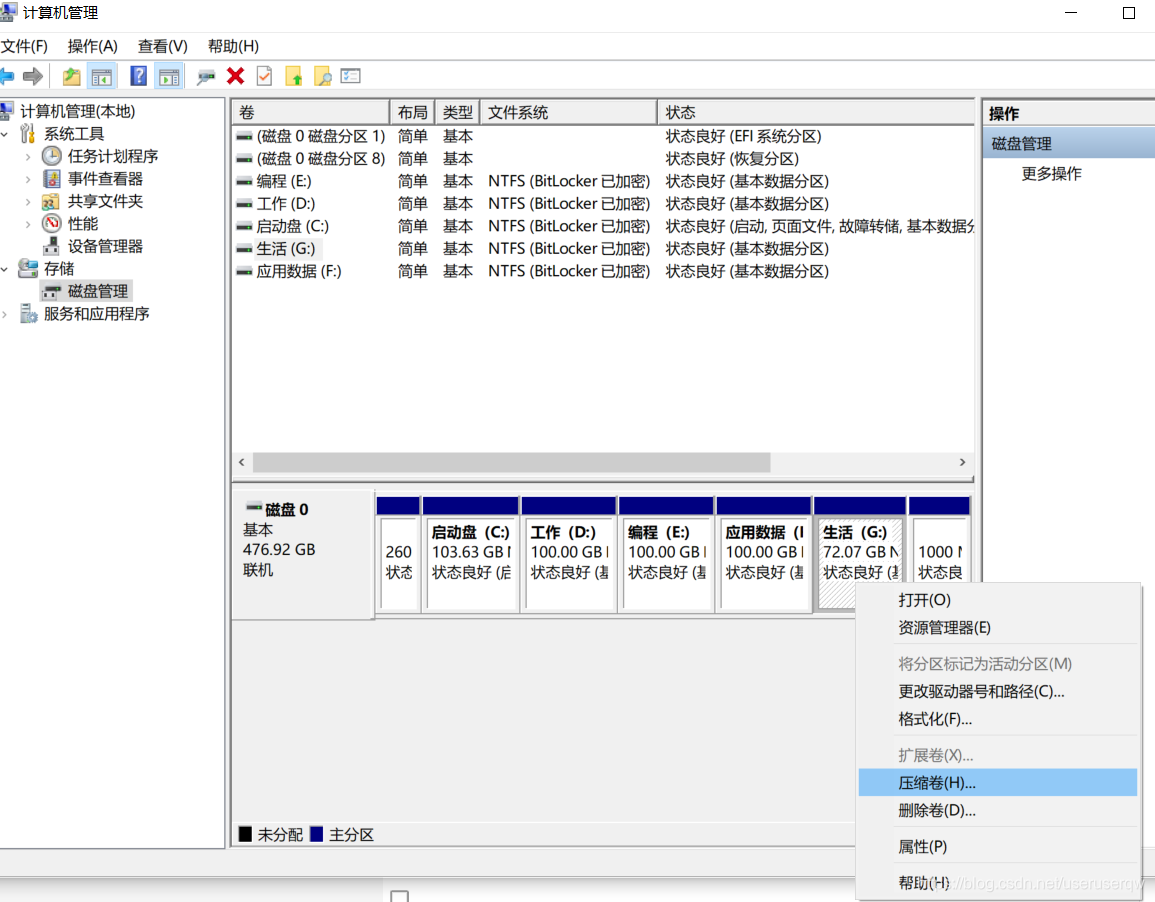Click the settings list view toolbar icon
This screenshot has height=902, width=1155.
pyautogui.click(x=351, y=76)
